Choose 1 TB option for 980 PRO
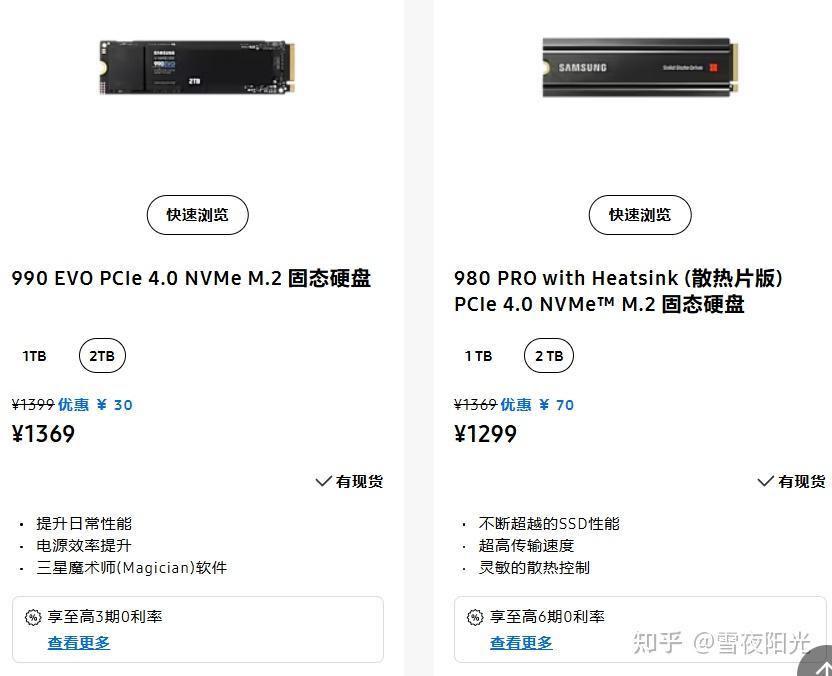 (x=478, y=356)
